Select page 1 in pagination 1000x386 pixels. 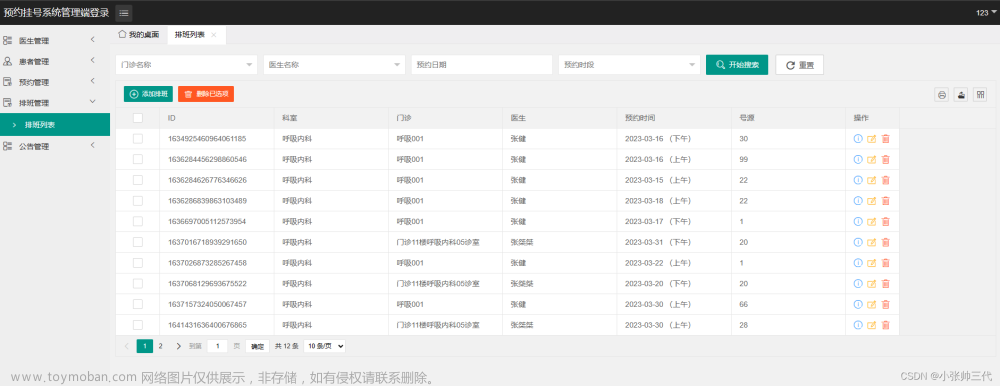[x=145, y=346]
